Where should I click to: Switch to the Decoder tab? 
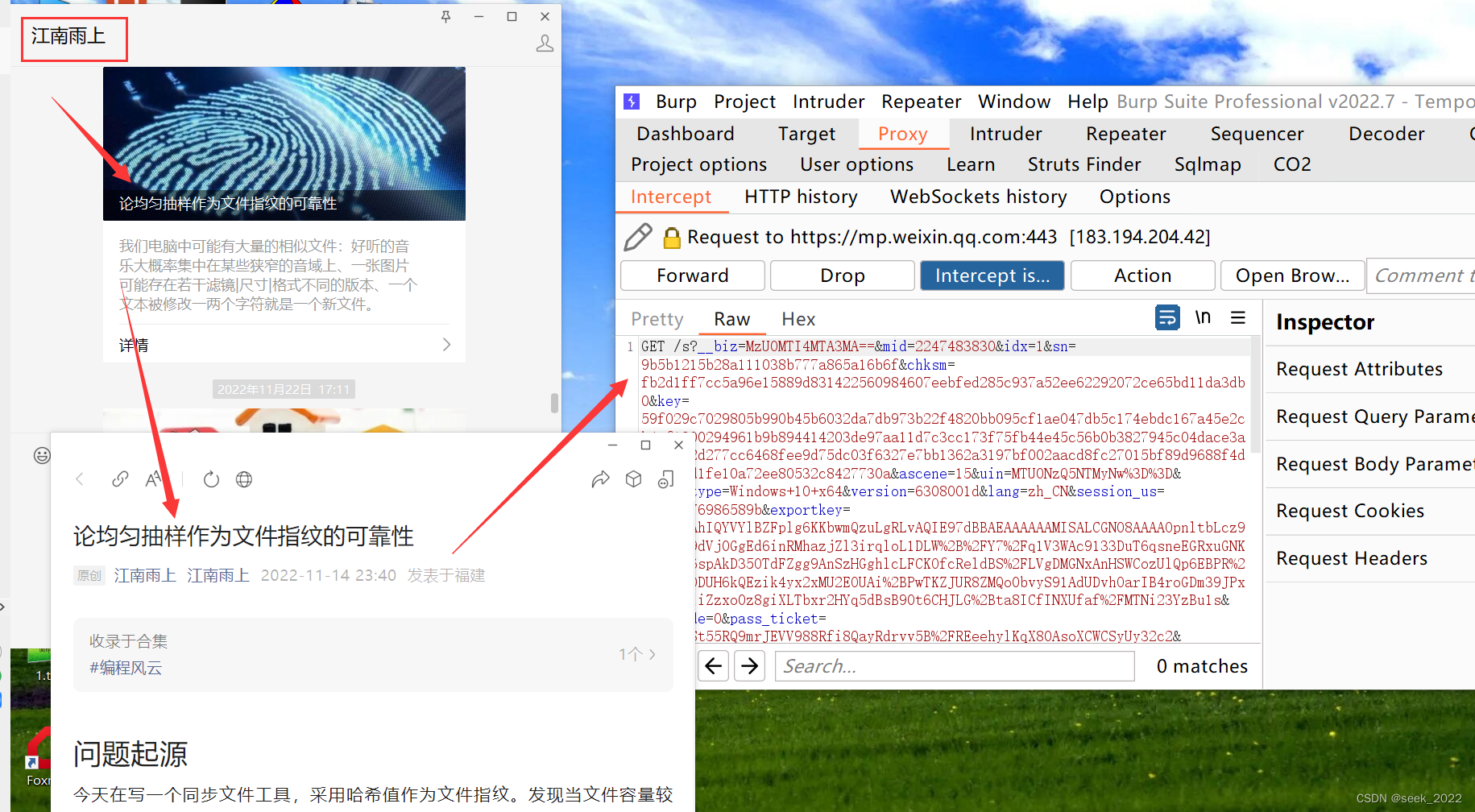[1386, 134]
